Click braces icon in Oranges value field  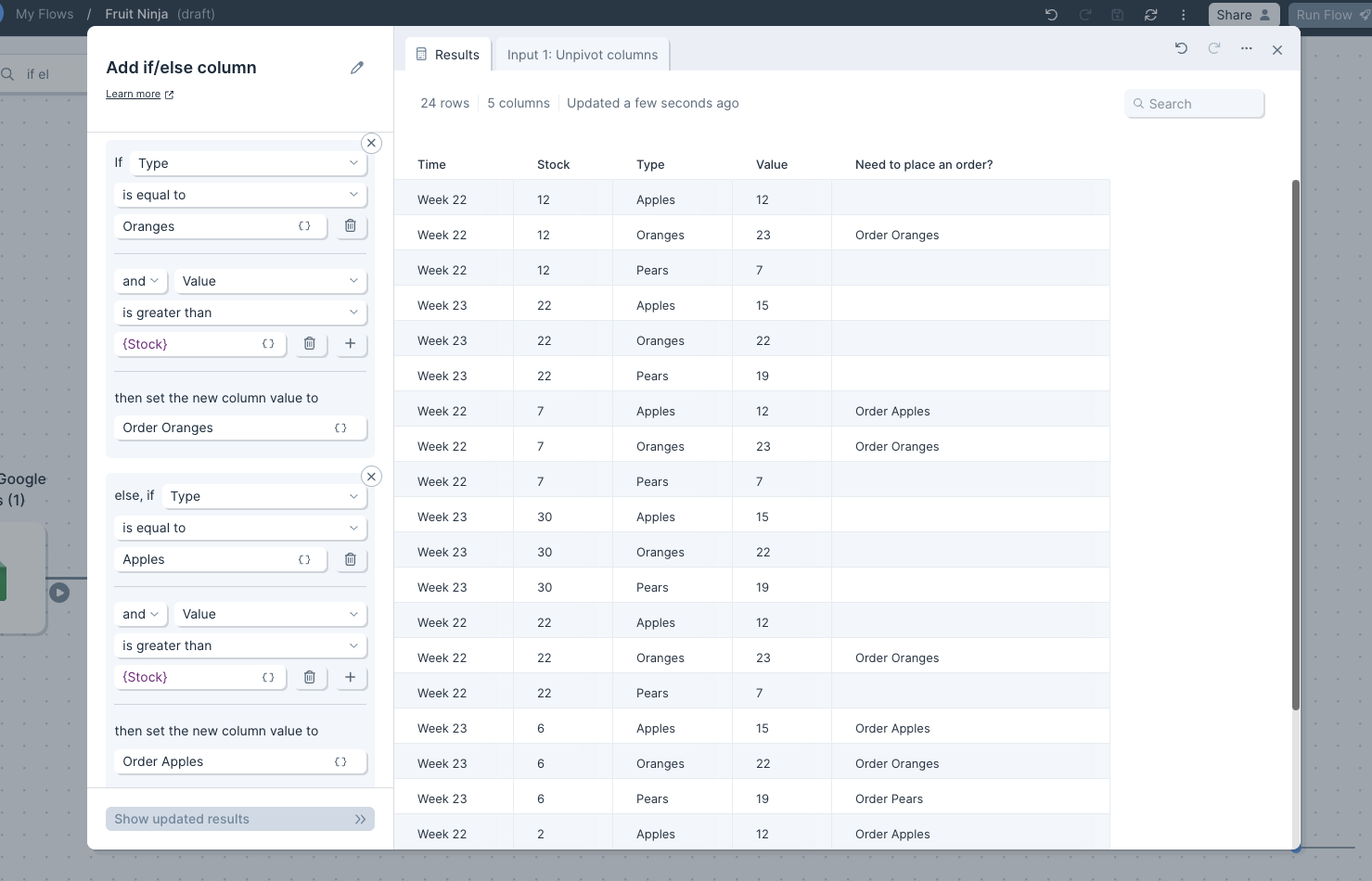click(304, 226)
